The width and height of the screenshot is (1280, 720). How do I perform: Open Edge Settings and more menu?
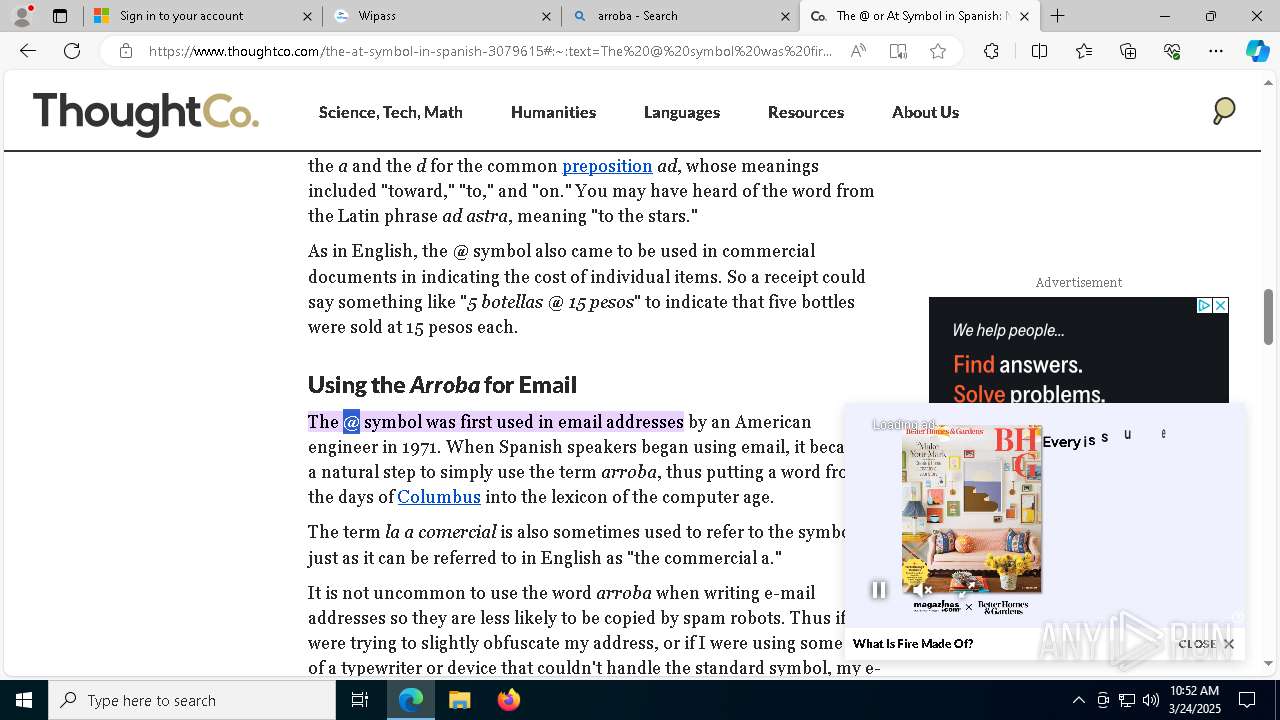point(1216,51)
